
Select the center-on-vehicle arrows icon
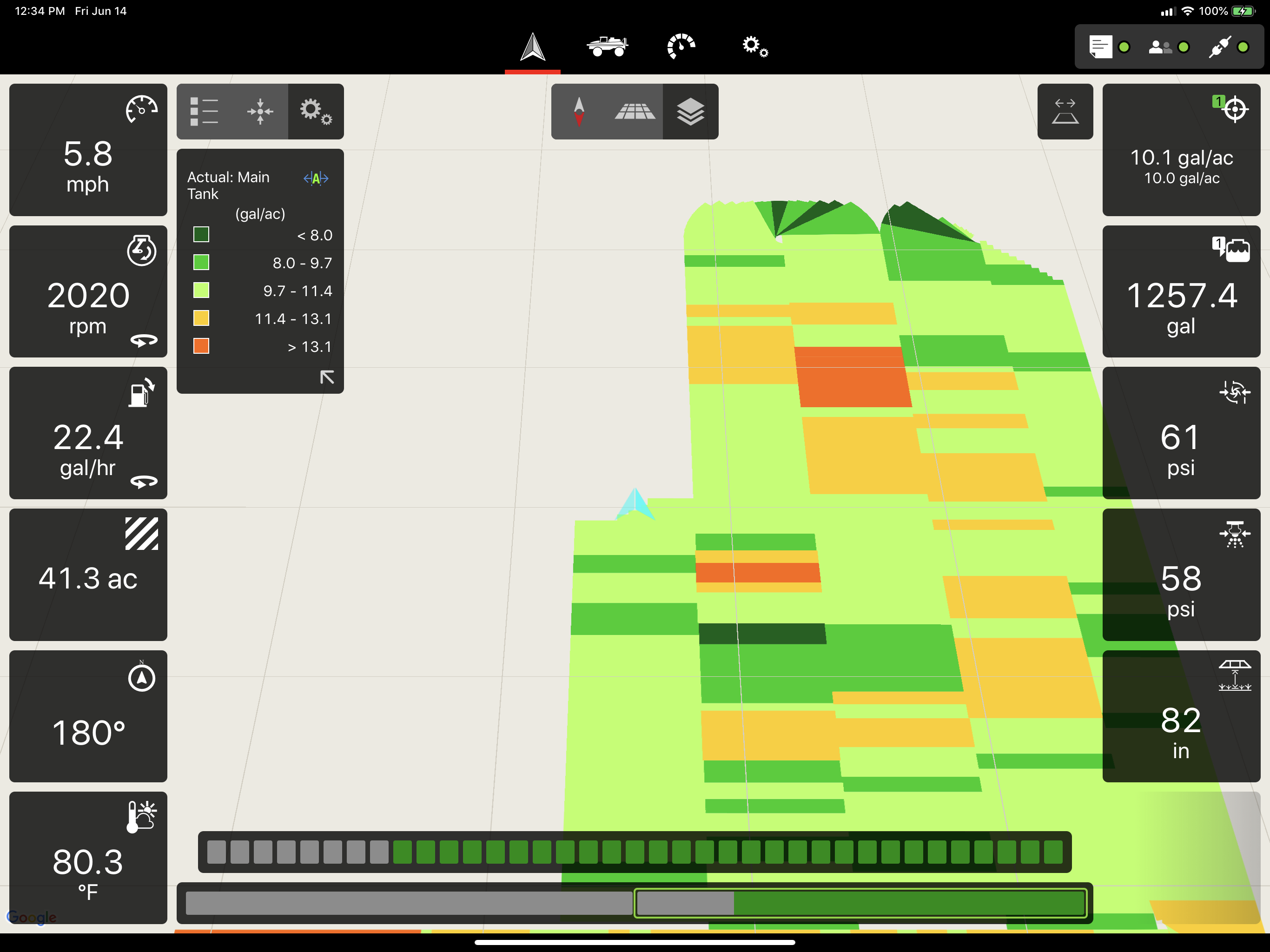click(x=260, y=112)
